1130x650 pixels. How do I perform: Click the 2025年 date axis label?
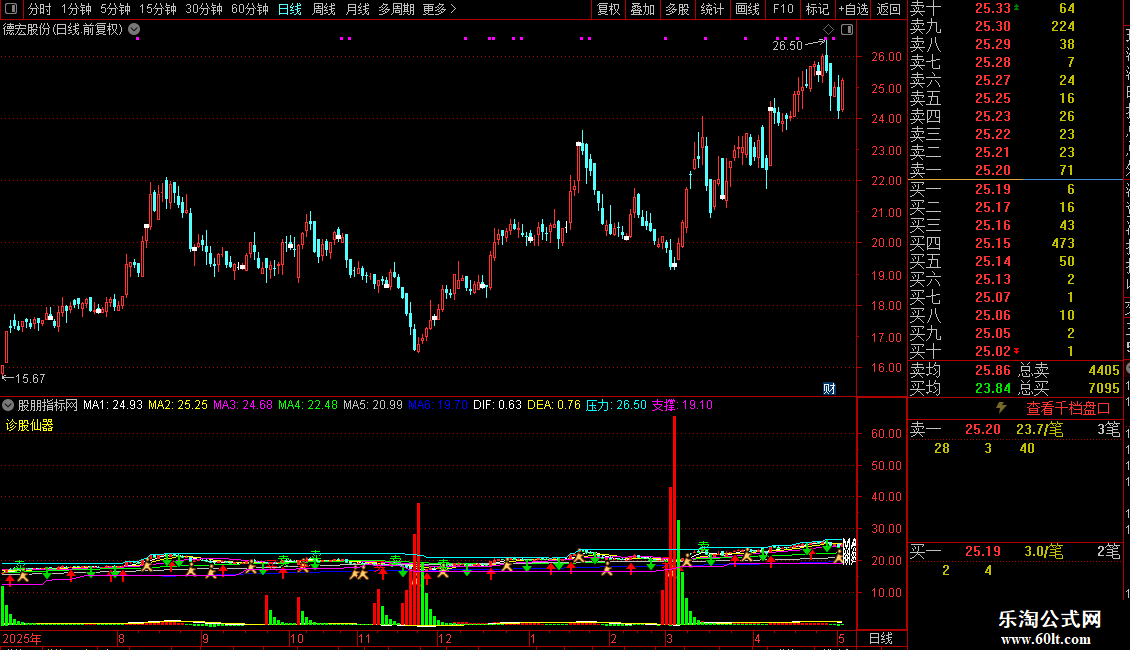(22, 638)
